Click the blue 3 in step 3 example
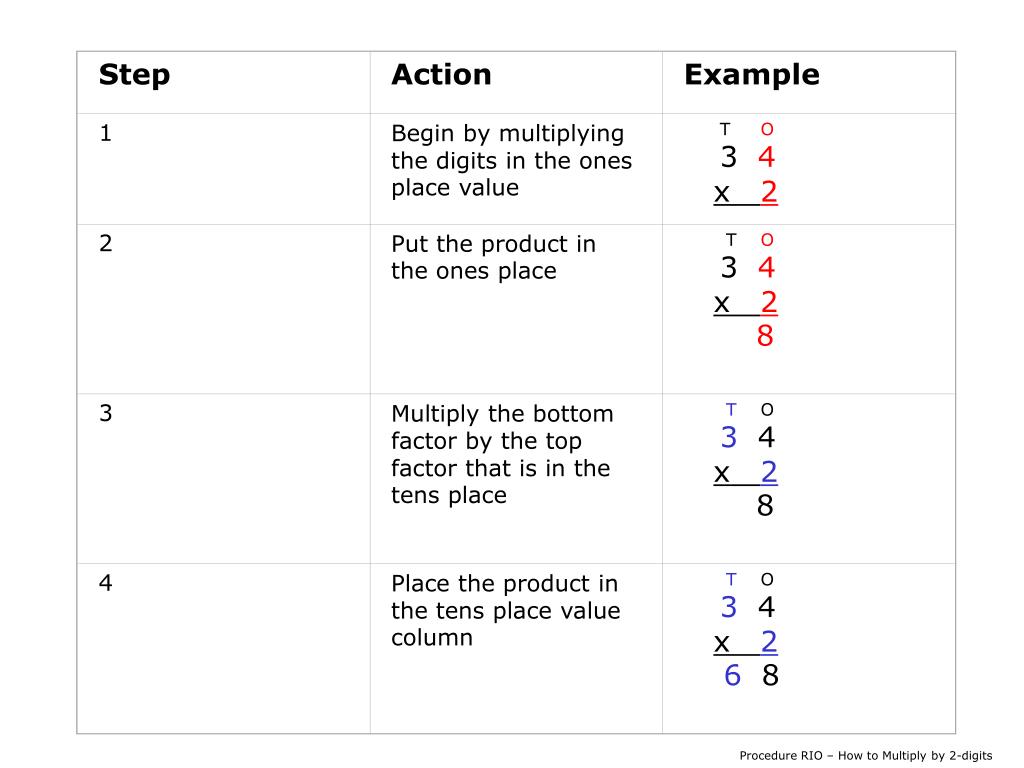 [x=729, y=438]
